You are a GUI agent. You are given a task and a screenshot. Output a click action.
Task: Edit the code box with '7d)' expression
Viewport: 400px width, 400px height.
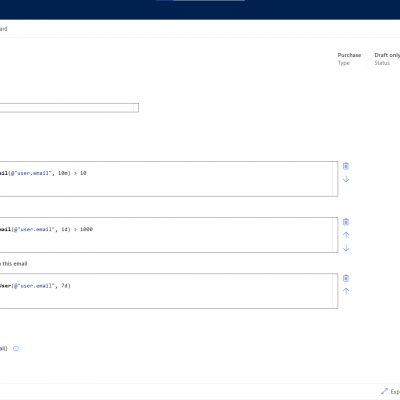(169, 291)
